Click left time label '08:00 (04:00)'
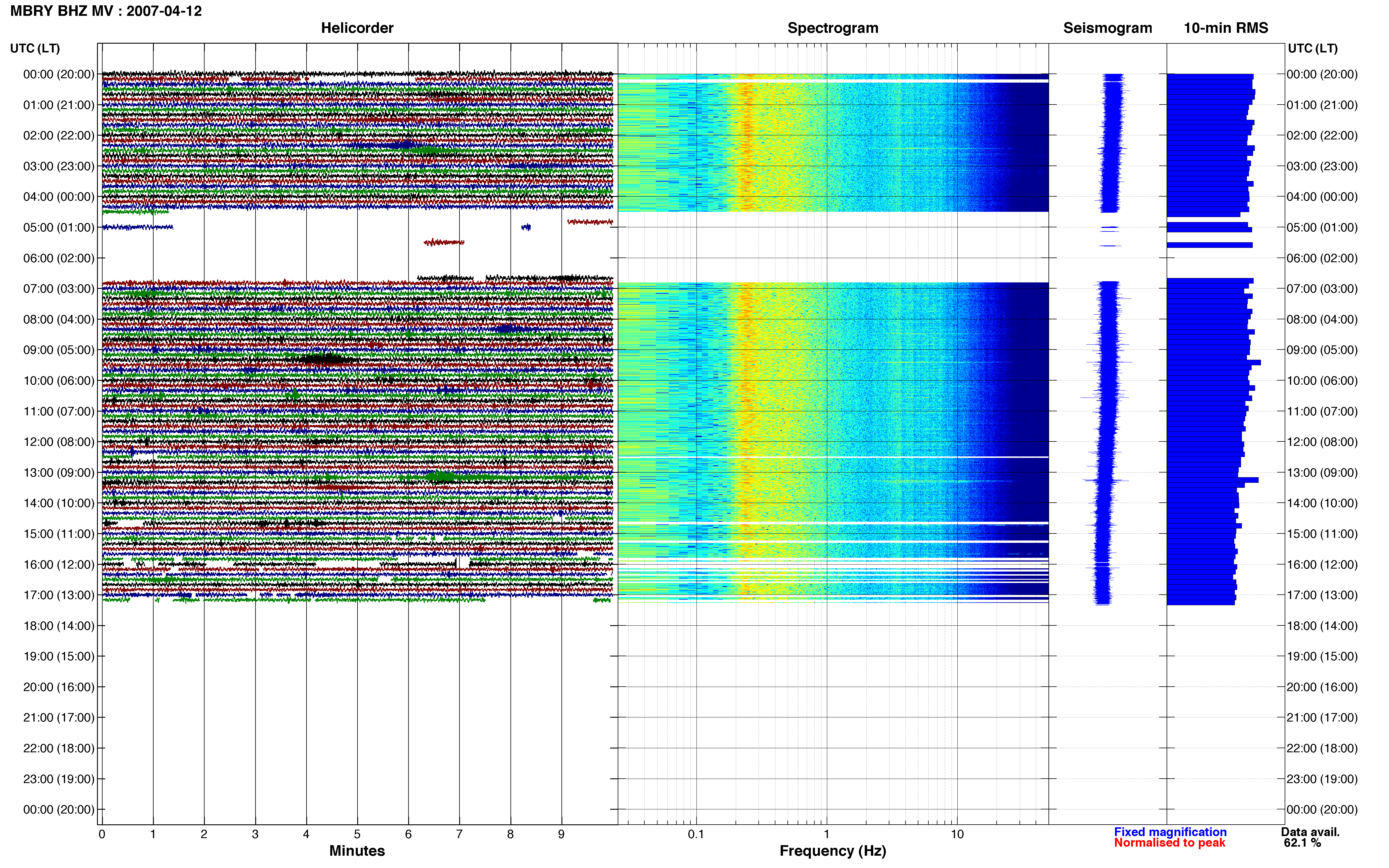Image resolution: width=1389 pixels, height=868 pixels. pyautogui.click(x=59, y=319)
